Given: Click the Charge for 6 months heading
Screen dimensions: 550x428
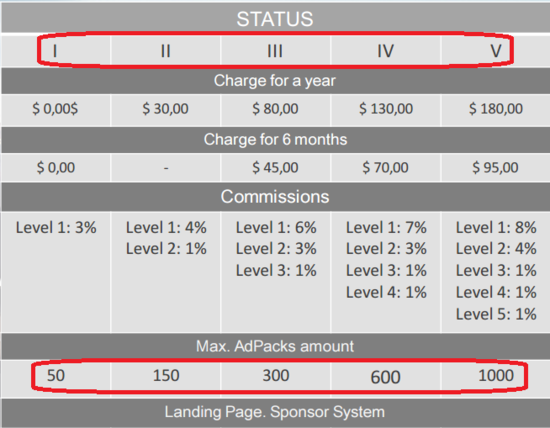Looking at the screenshot, I should (x=275, y=140).
